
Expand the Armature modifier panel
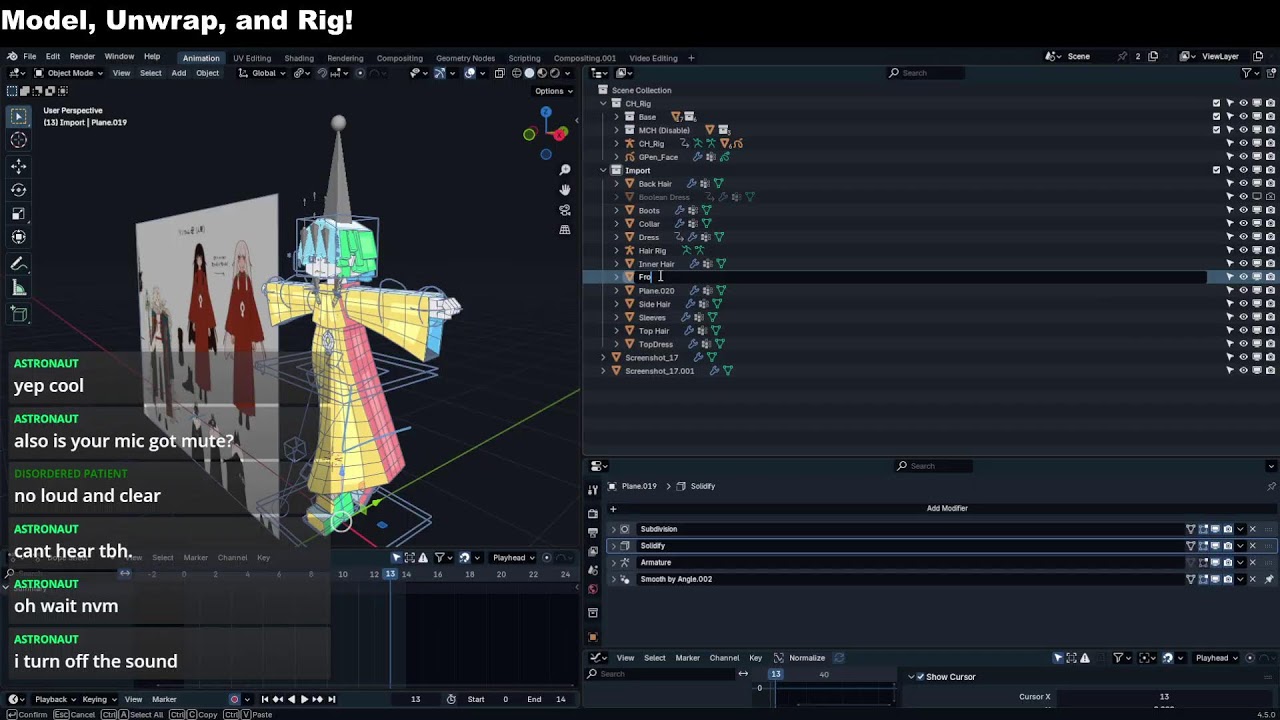tap(613, 562)
